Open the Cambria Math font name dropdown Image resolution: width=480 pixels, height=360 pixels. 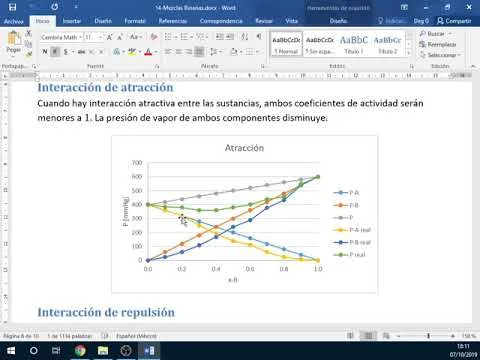(x=80, y=37)
